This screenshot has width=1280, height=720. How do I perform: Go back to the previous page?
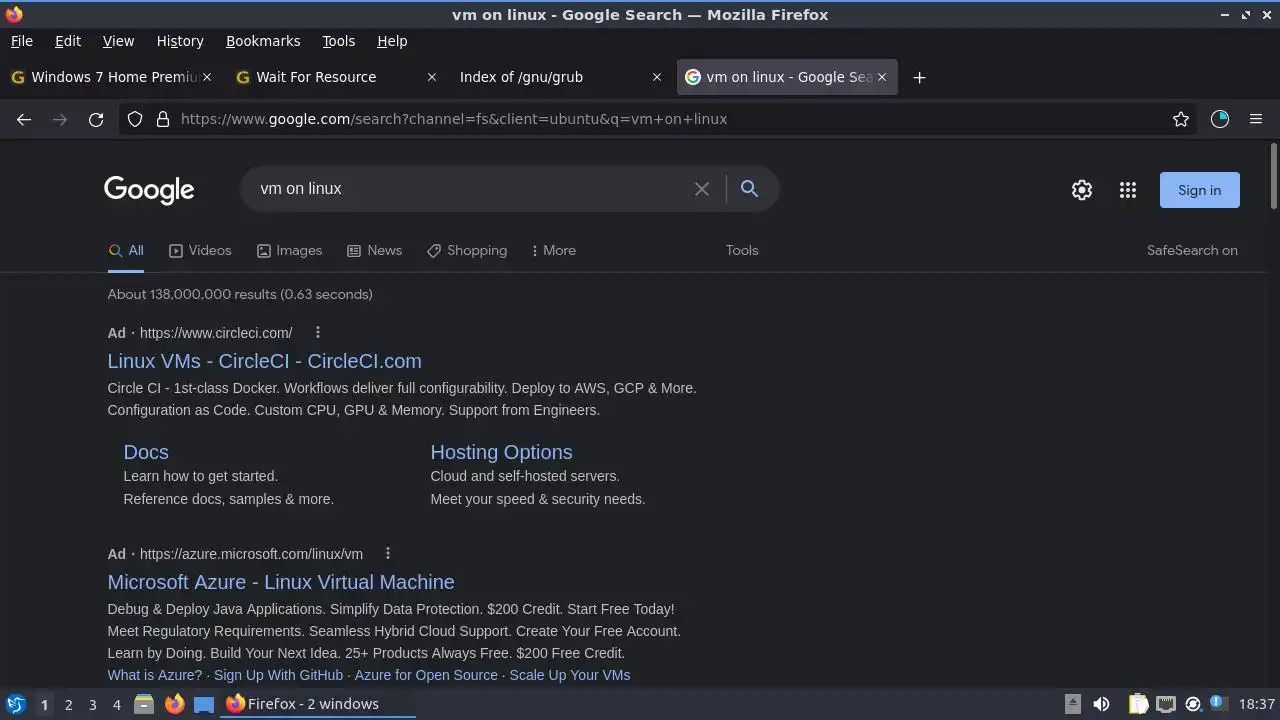pyautogui.click(x=24, y=119)
